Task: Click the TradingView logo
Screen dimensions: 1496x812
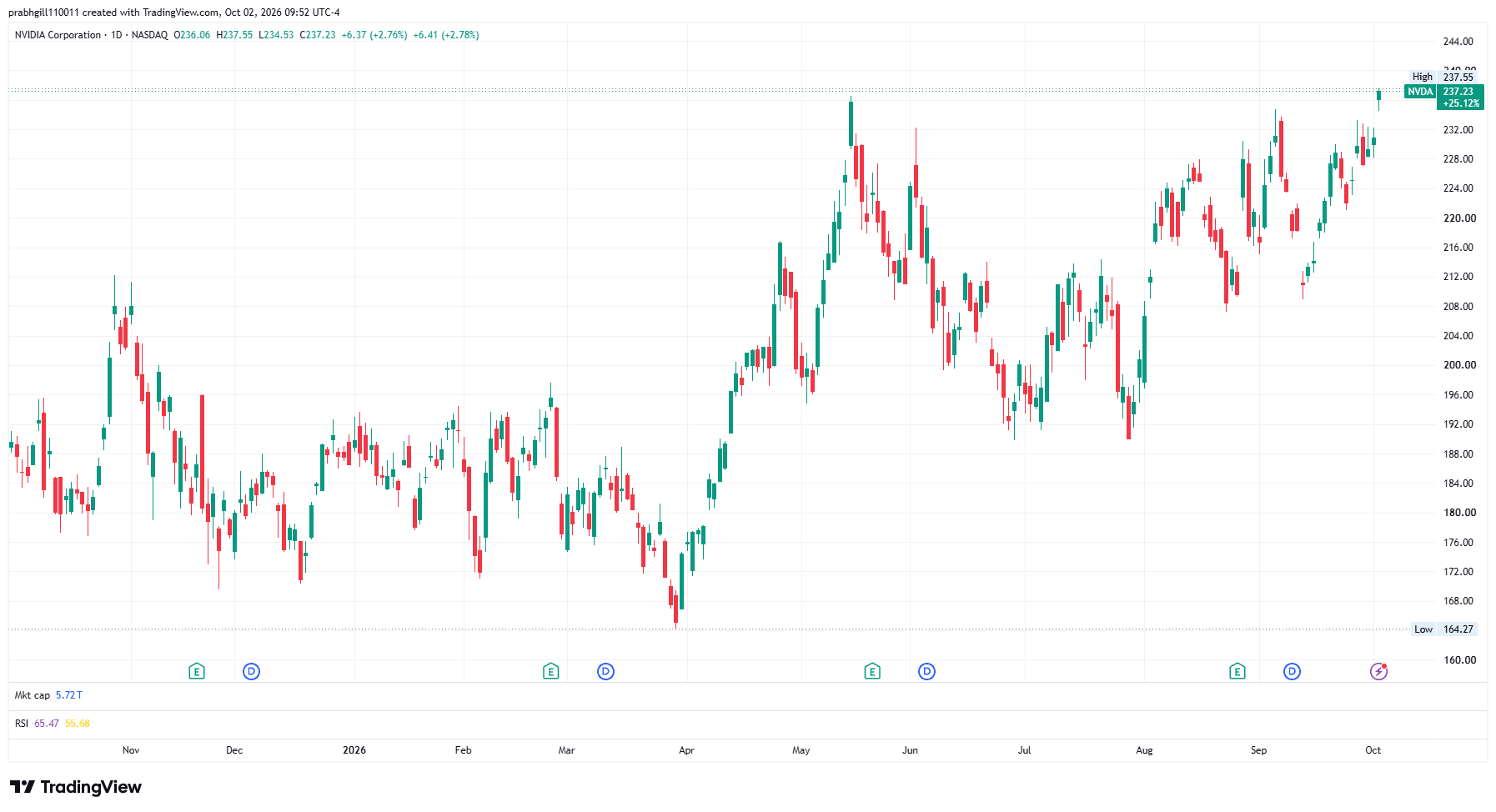Action: tap(76, 787)
